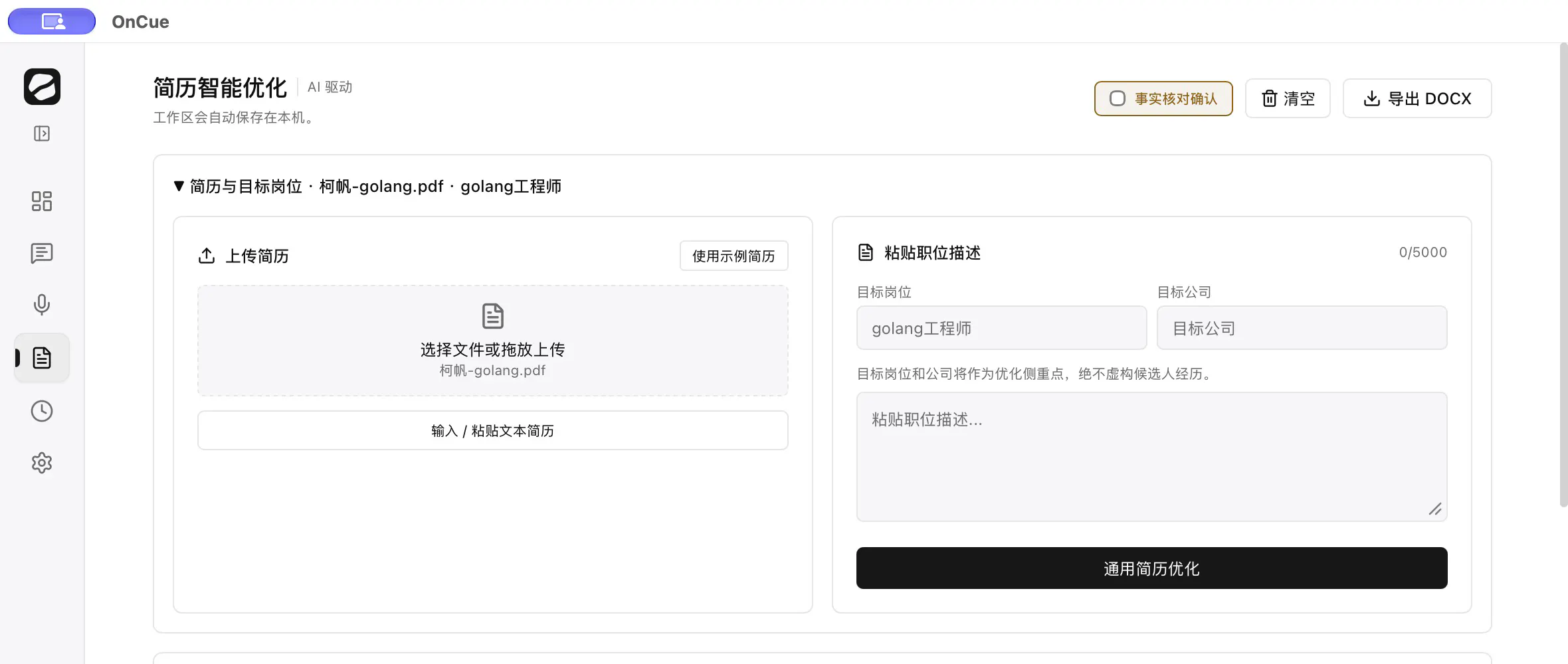Click the 目标岗位和公司将作为优化侧重点 hint text

click(x=1036, y=374)
